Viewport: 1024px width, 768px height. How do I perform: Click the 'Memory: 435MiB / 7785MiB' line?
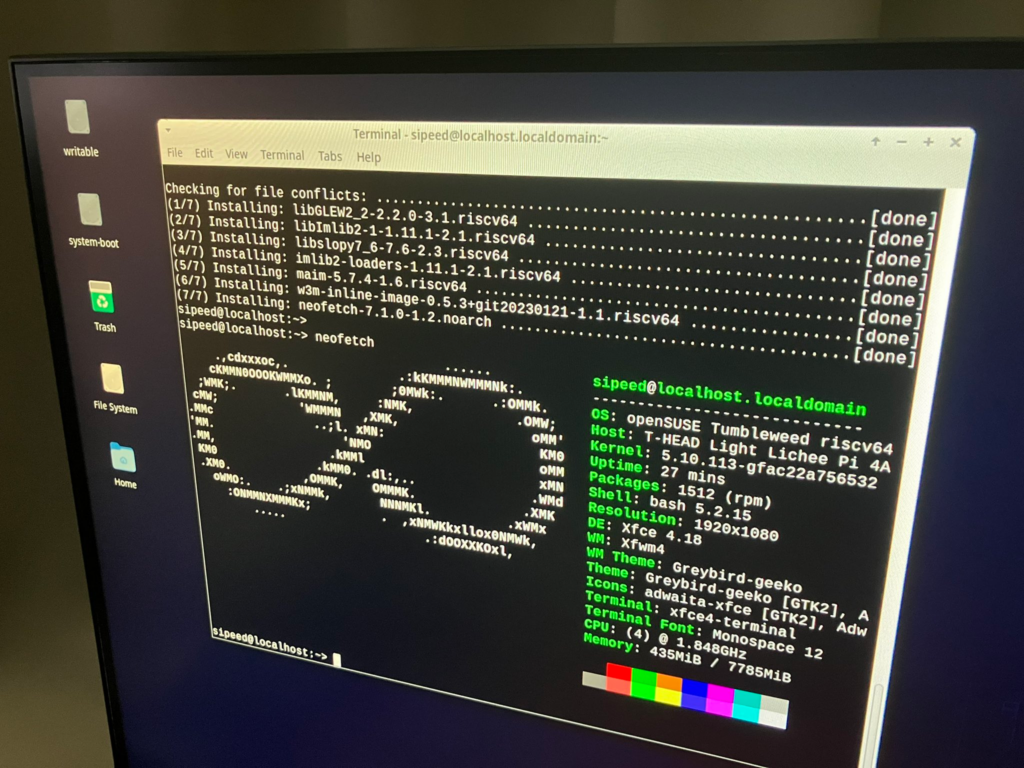pos(686,657)
